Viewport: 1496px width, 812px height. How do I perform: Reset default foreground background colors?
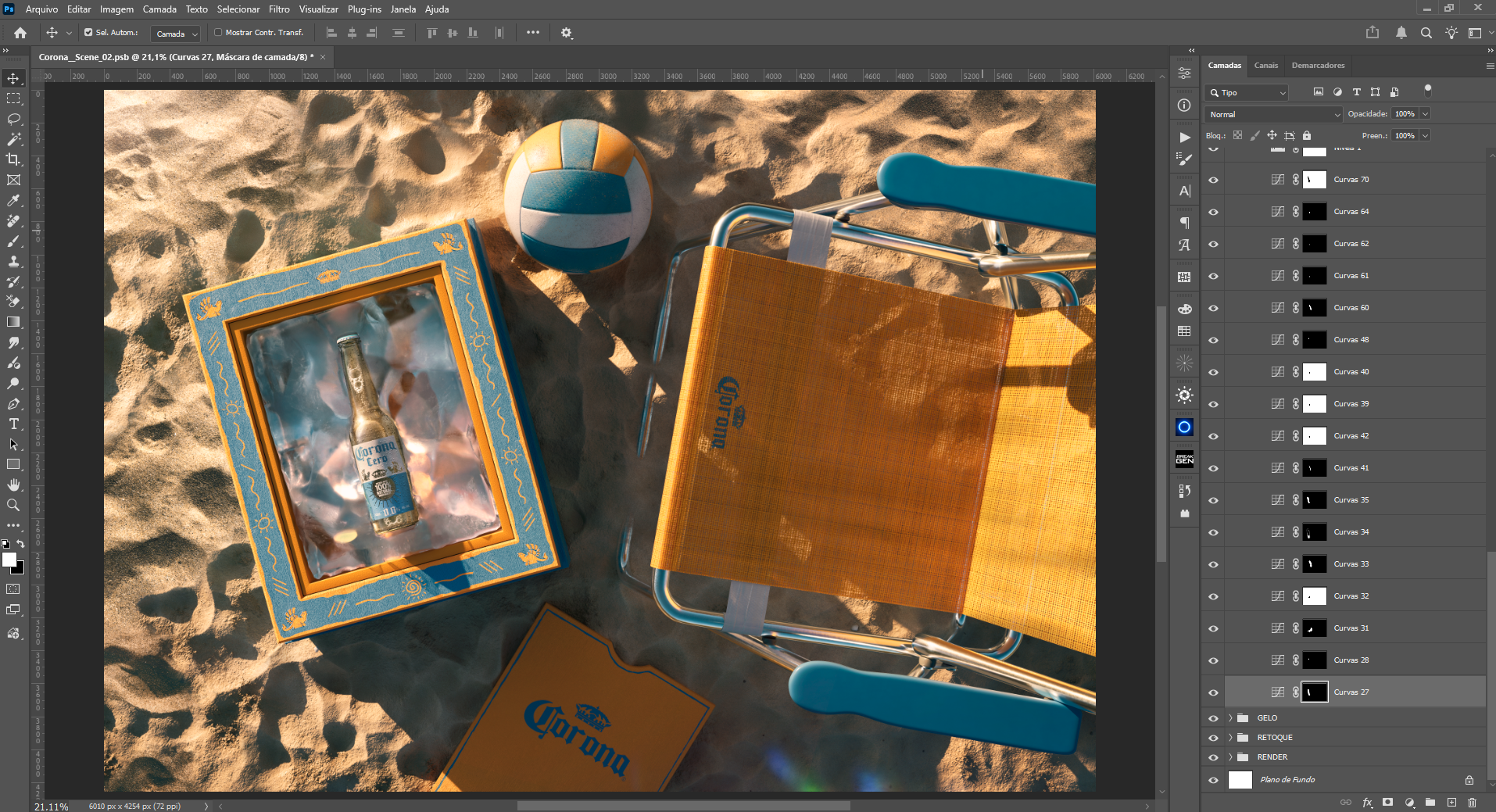(5, 544)
